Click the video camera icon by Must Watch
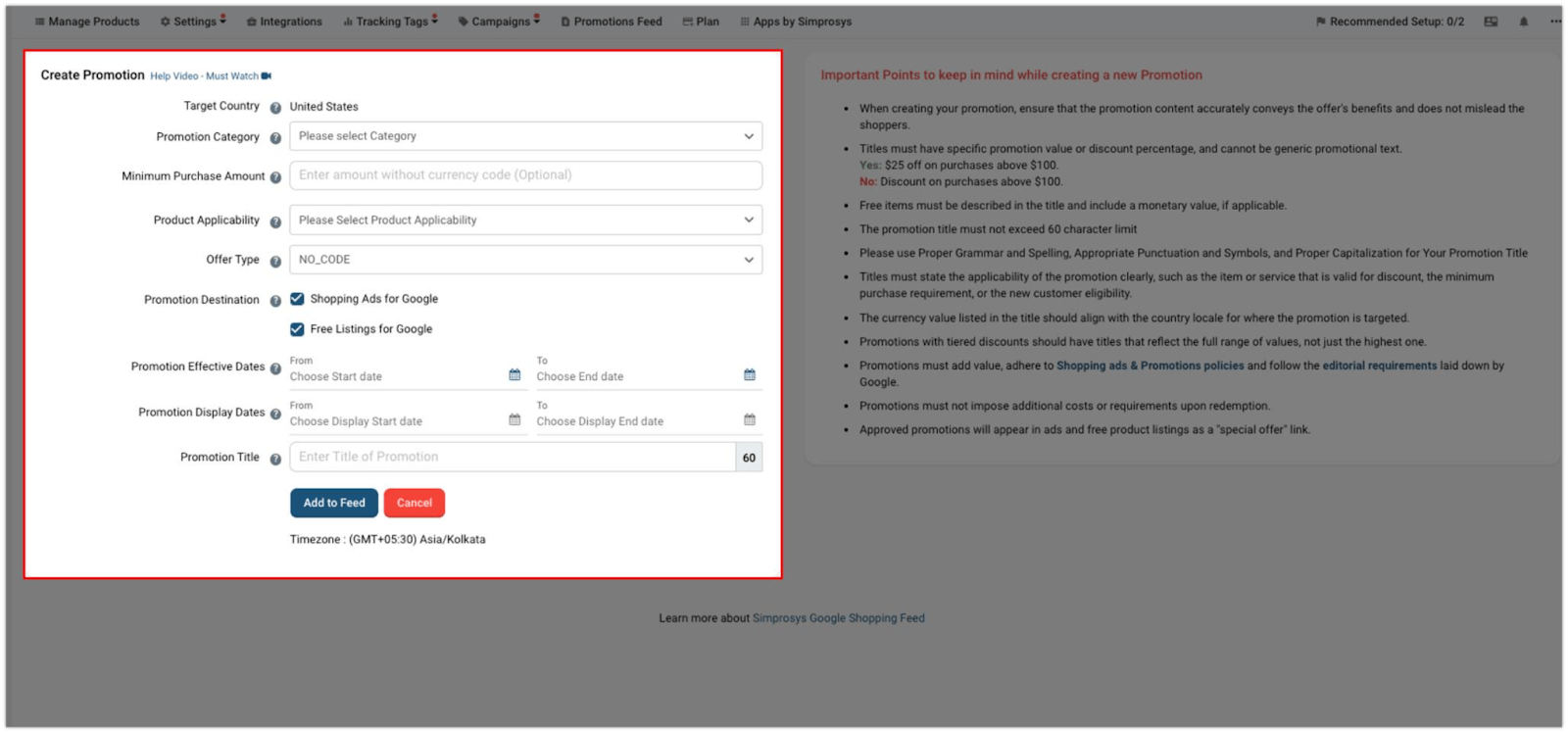 [267, 75]
